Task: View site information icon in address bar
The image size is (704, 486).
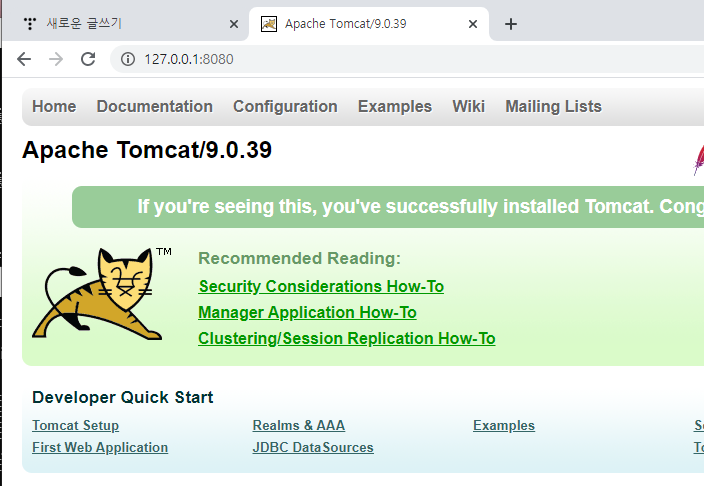Action: (x=128, y=59)
